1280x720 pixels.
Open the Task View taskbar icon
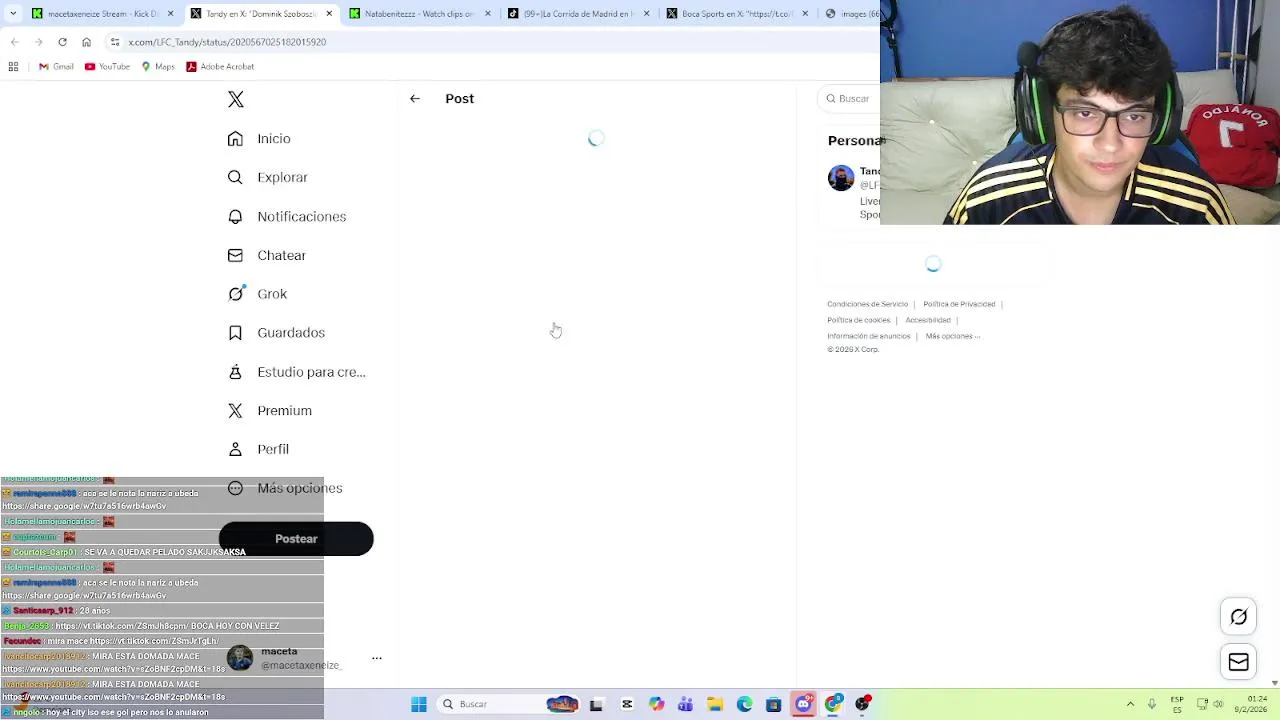point(596,704)
